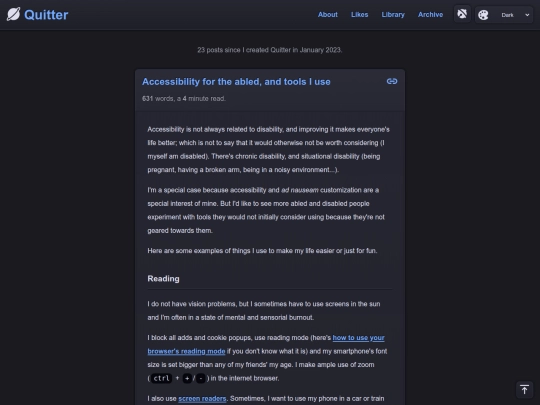Click the 'ctrl' key badge

(x=161, y=378)
